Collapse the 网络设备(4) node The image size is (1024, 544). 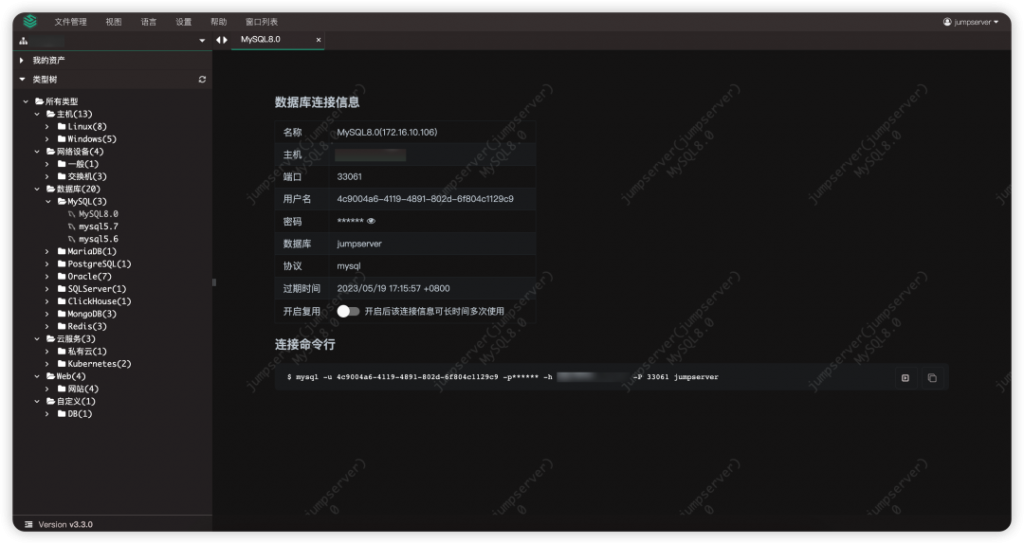(x=37, y=152)
